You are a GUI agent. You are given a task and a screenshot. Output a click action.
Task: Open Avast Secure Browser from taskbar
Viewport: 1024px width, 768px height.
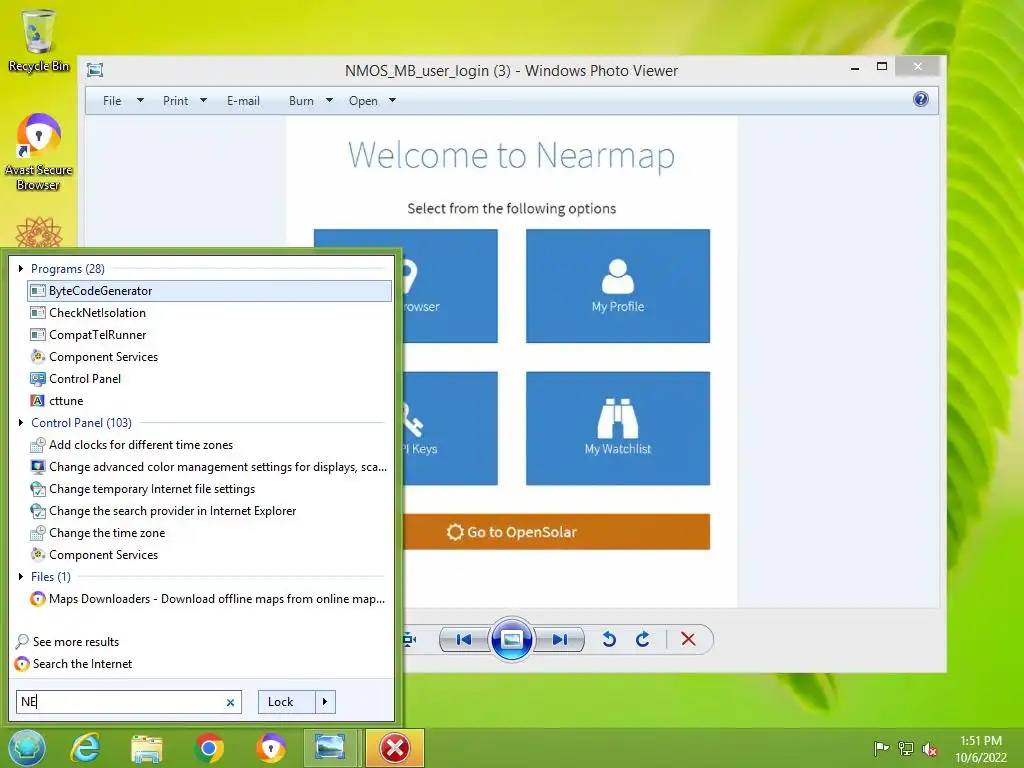[x=270, y=748]
